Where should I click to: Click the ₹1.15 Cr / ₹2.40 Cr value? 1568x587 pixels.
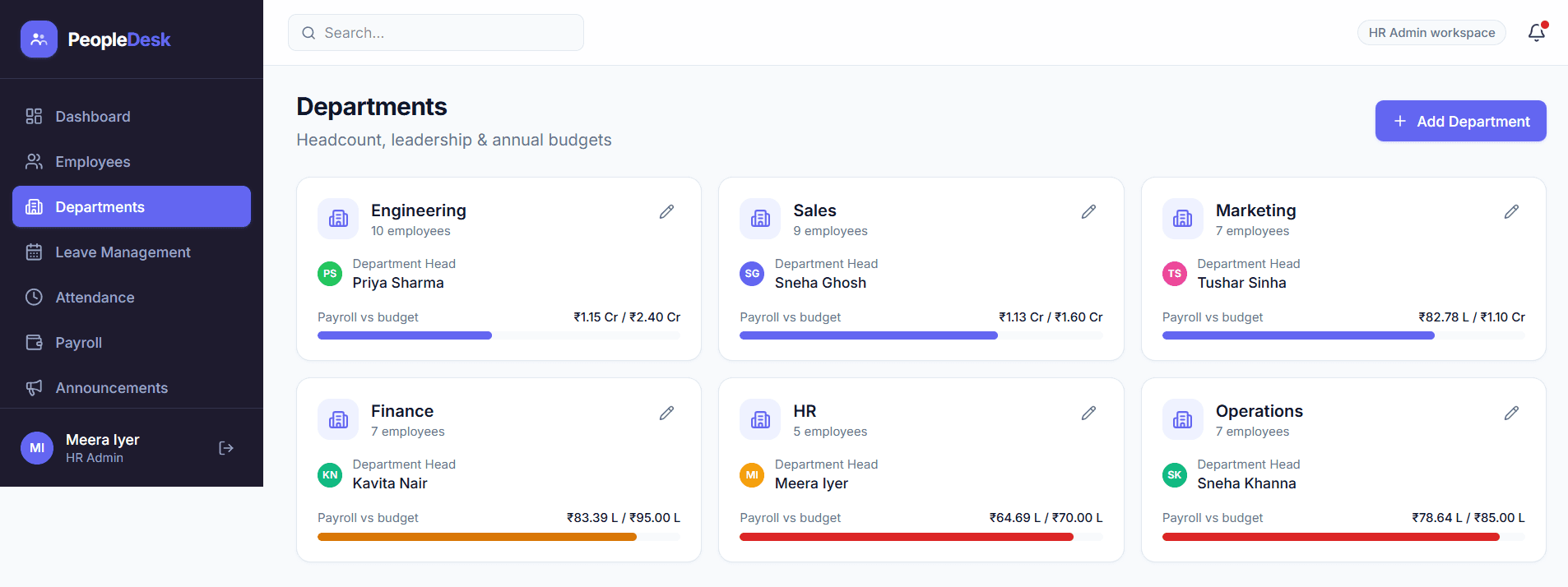point(627,317)
